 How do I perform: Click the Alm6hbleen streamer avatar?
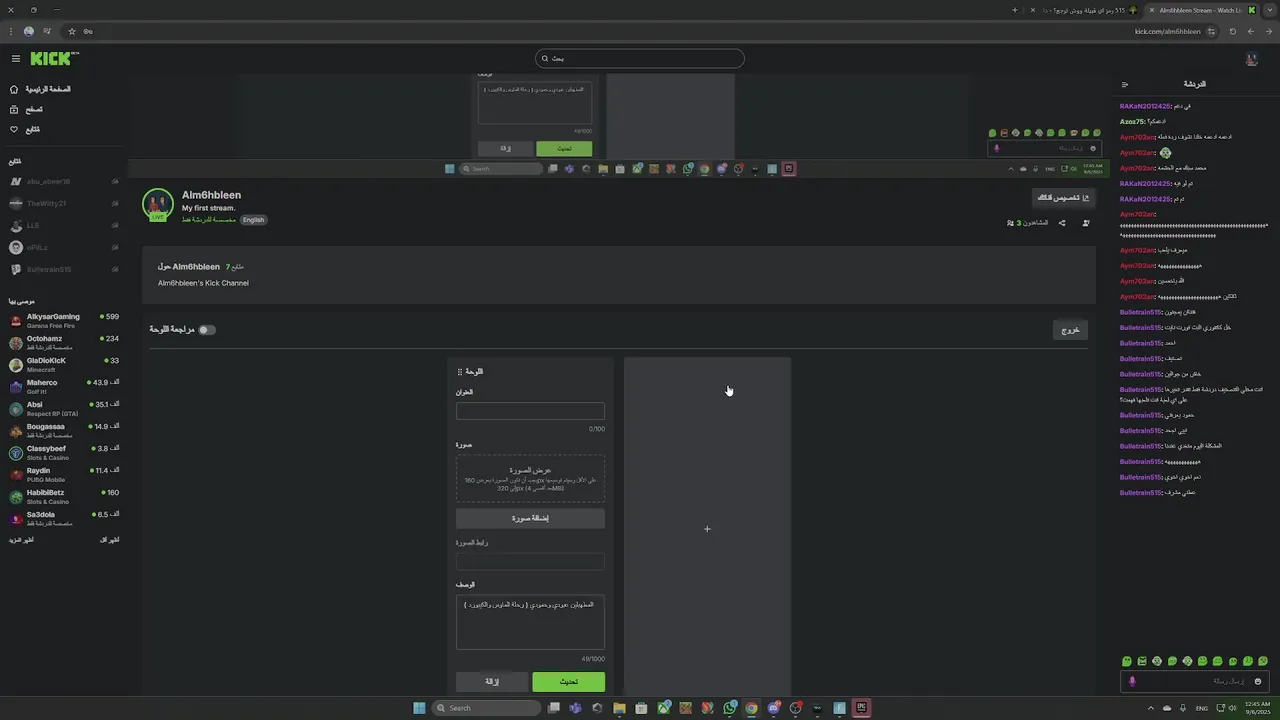coord(158,204)
